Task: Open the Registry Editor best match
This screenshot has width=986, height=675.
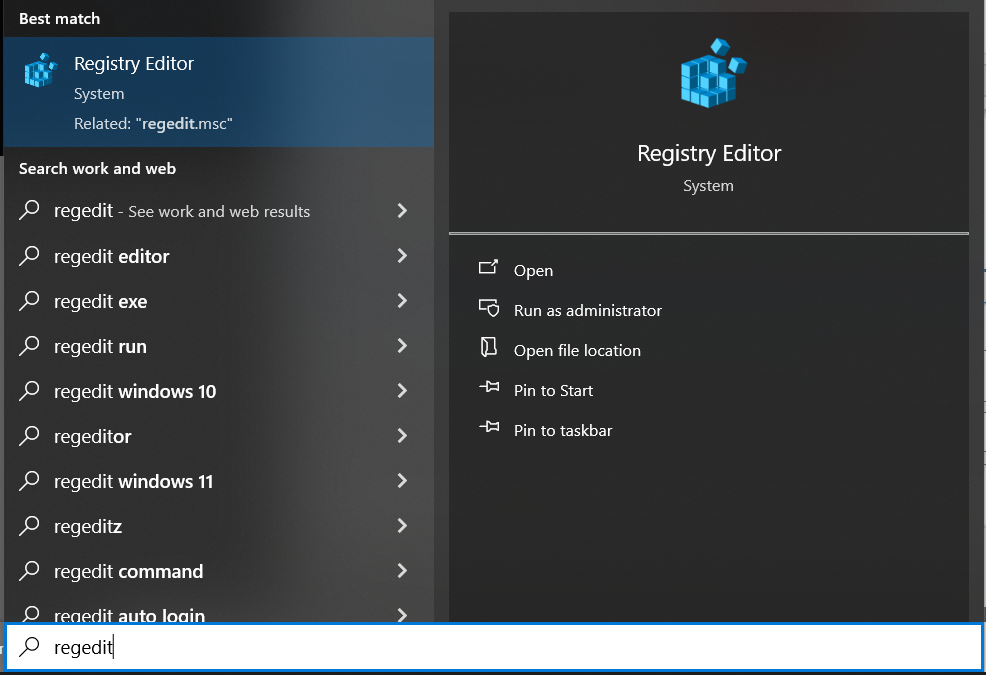Action: 134,63
